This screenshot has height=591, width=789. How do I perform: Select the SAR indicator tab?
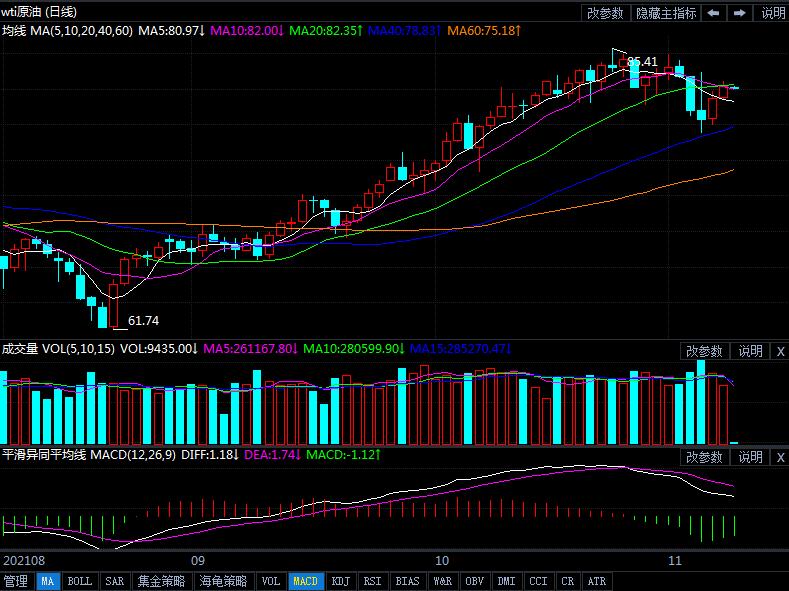114,581
